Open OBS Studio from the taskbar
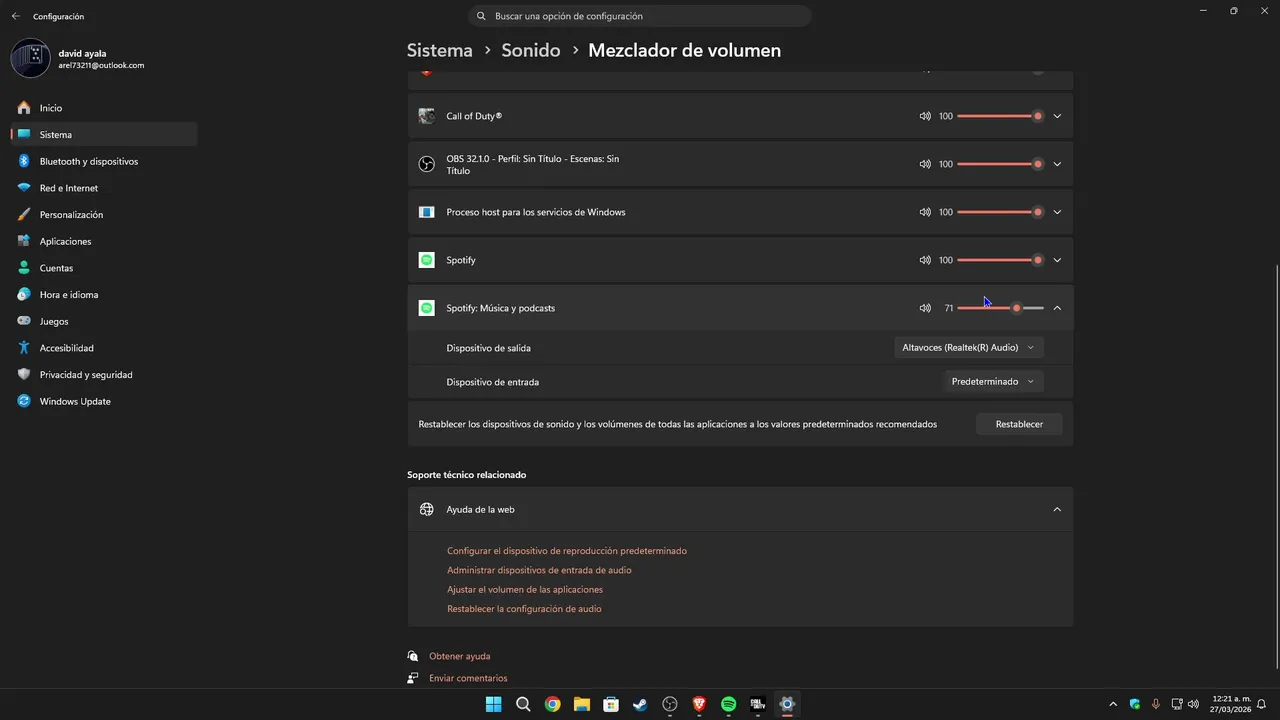Image resolution: width=1280 pixels, height=720 pixels. (x=670, y=704)
